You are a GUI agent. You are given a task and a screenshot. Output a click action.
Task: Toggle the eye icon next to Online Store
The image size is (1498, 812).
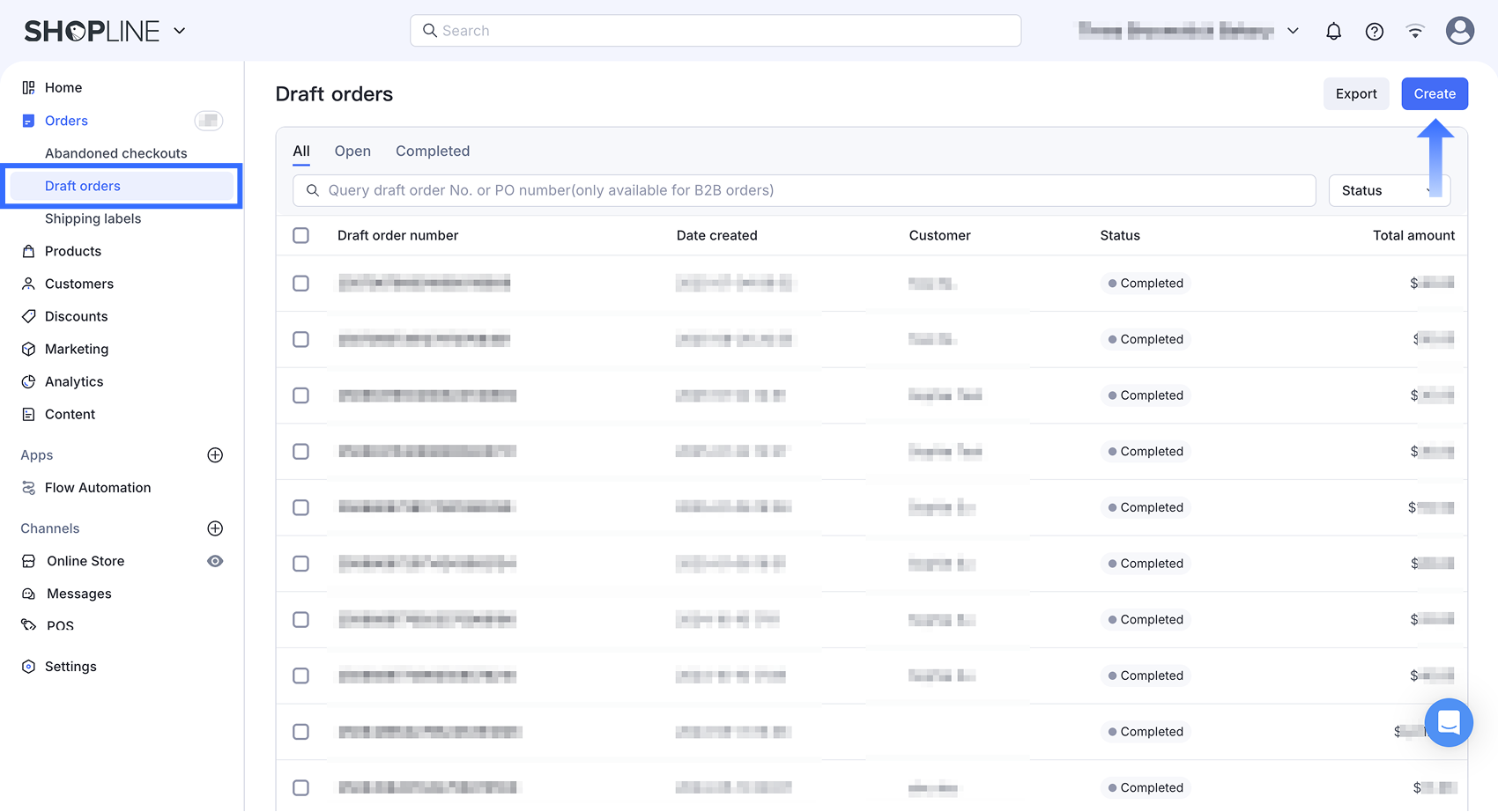(x=215, y=561)
